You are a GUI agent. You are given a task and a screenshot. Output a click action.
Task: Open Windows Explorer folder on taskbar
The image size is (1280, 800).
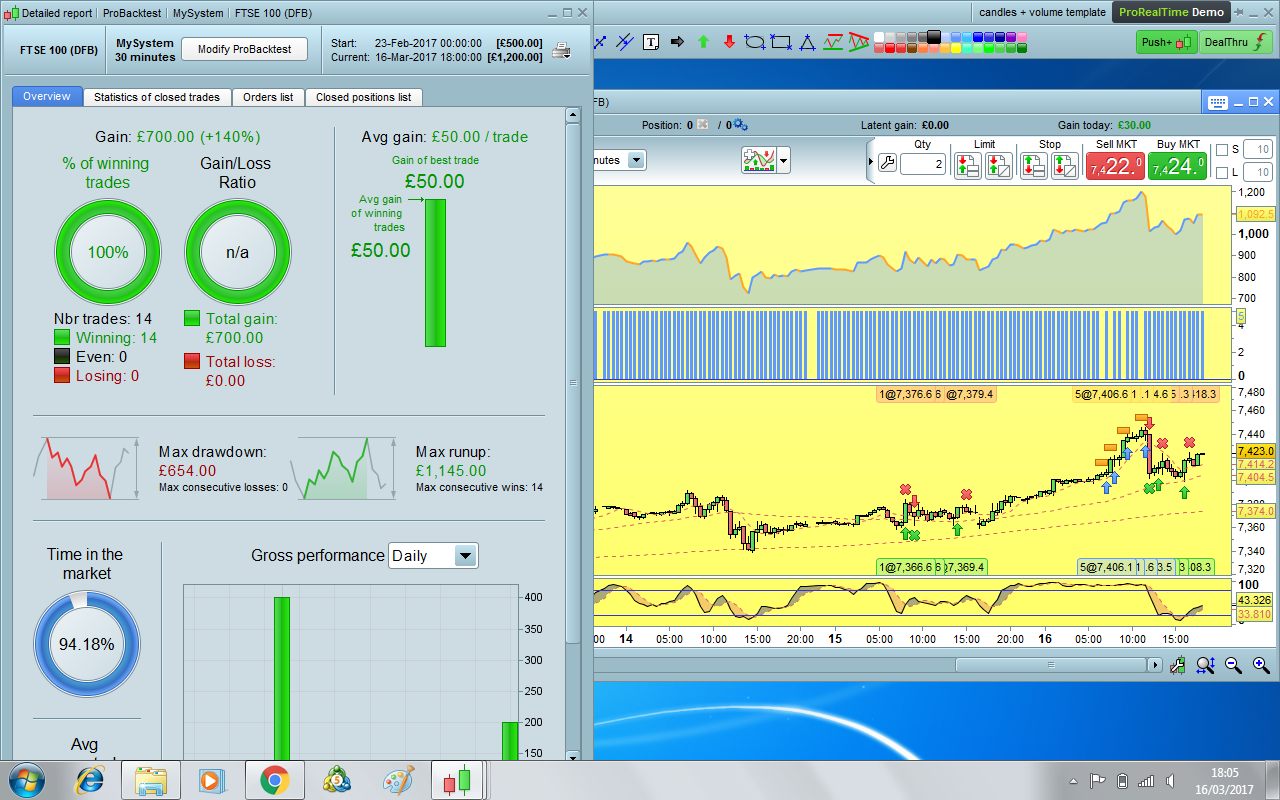(x=151, y=779)
